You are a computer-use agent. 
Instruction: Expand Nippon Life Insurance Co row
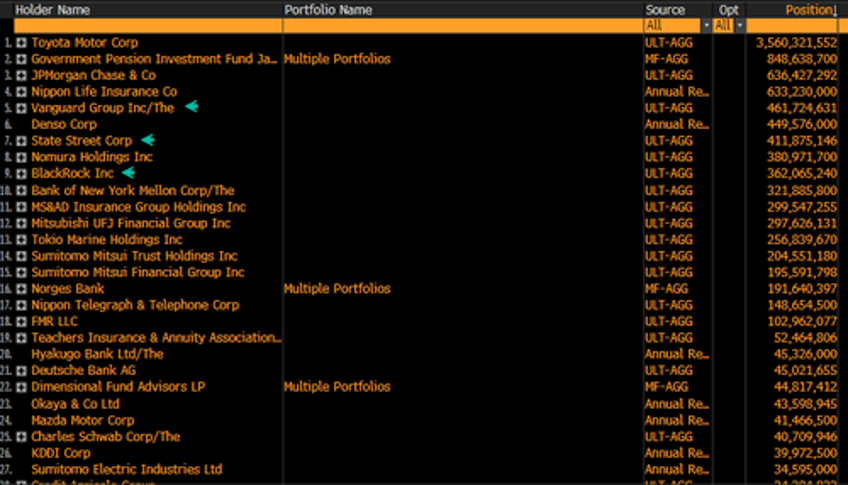coord(21,92)
